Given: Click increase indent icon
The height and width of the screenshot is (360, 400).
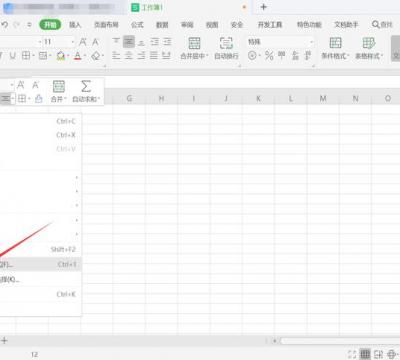Looking at the screenshot, I should click(x=167, y=41).
